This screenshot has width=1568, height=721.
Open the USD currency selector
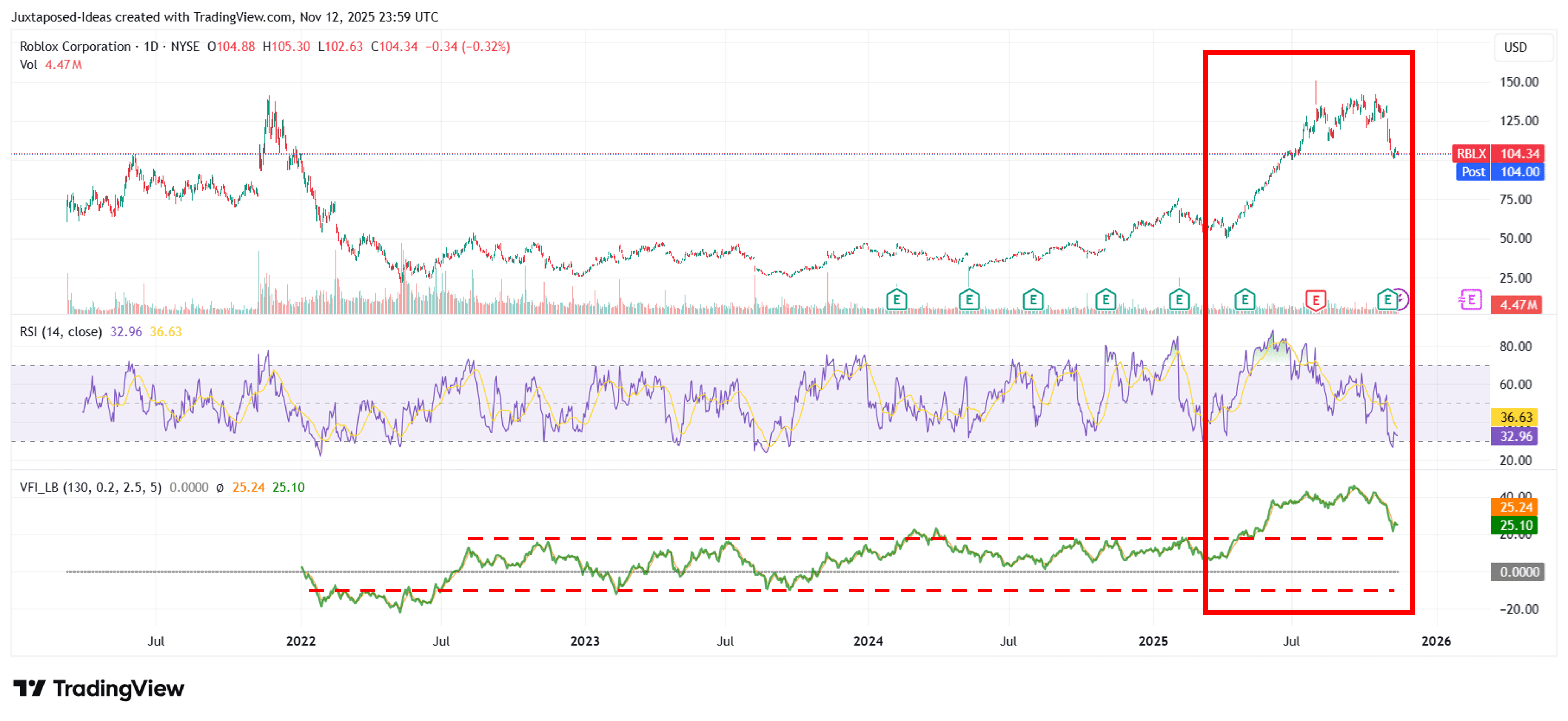[1516, 47]
